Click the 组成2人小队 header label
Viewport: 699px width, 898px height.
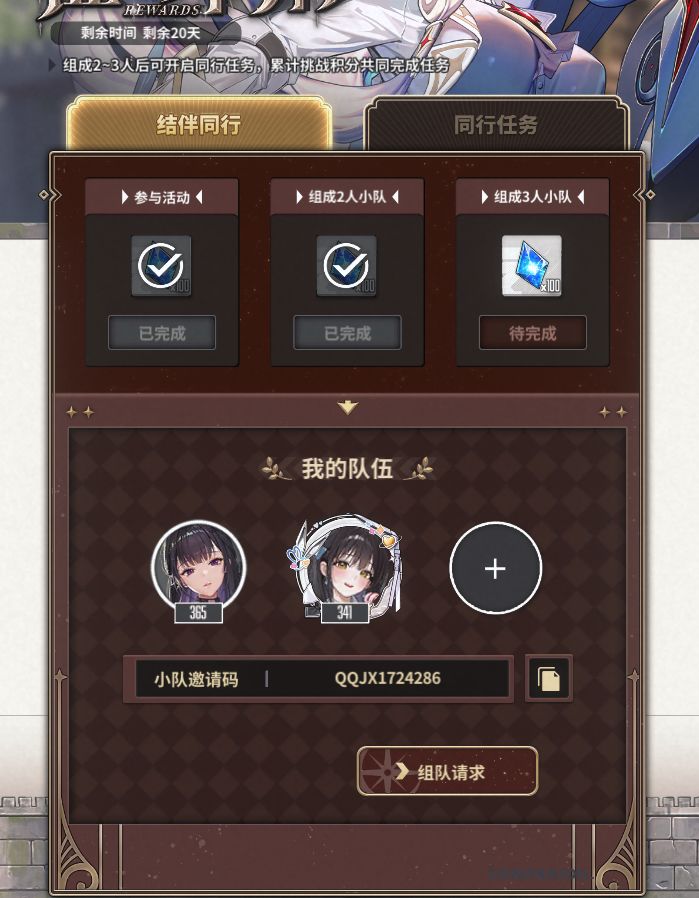click(x=347, y=197)
